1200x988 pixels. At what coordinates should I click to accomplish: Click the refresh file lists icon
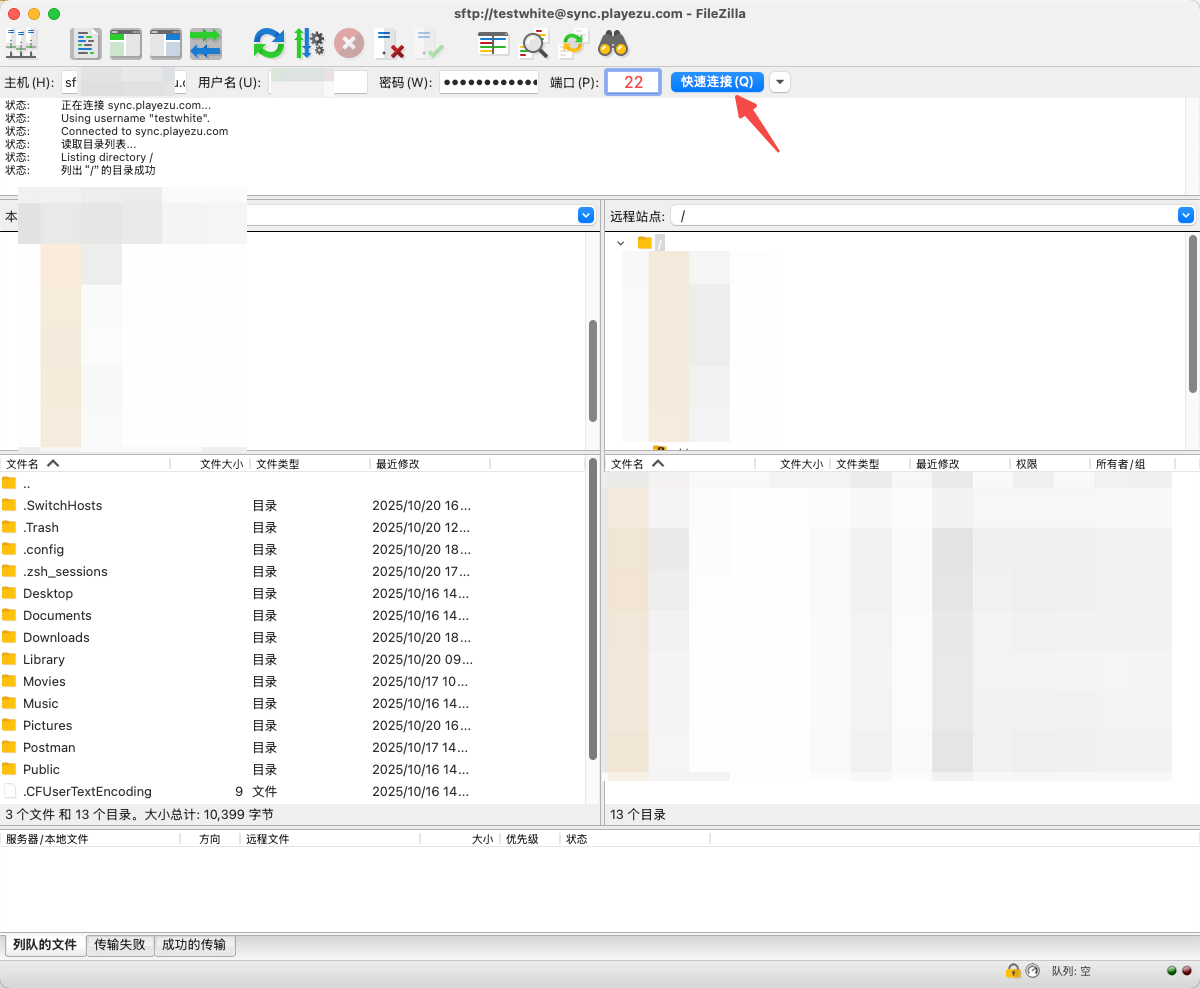coord(268,43)
